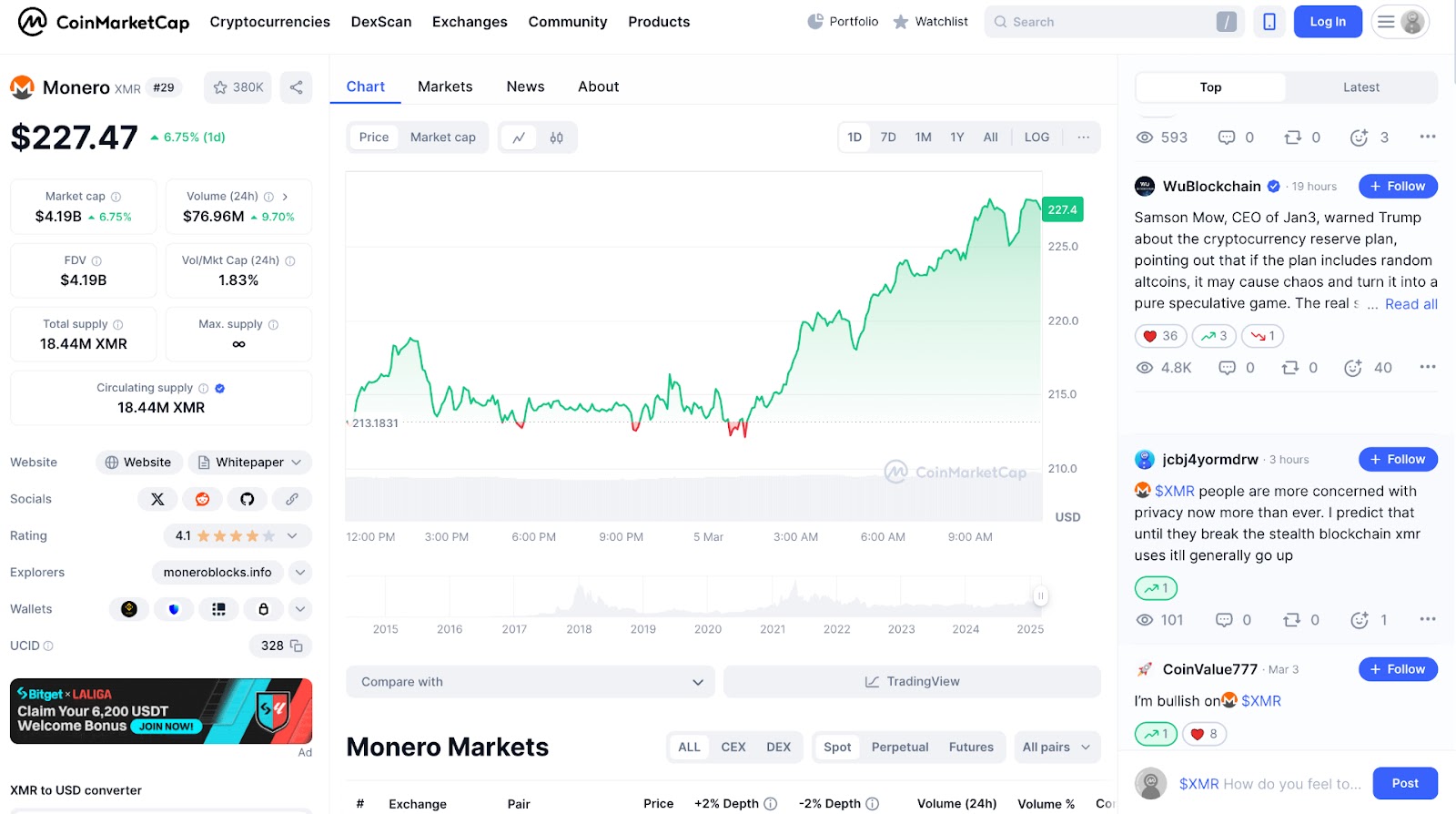Viewport: 1456px width, 814px height.
Task: Select the 1Y time range
Action: pyautogui.click(x=956, y=137)
